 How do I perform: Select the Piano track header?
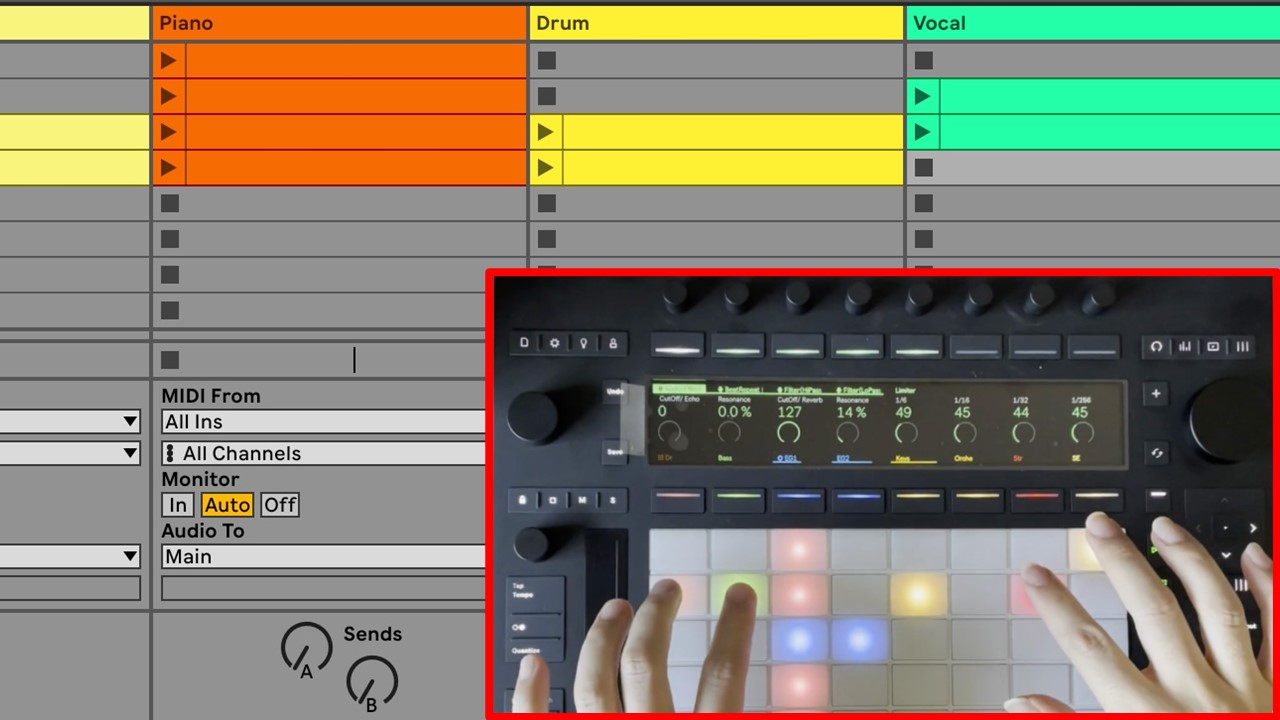(340, 23)
